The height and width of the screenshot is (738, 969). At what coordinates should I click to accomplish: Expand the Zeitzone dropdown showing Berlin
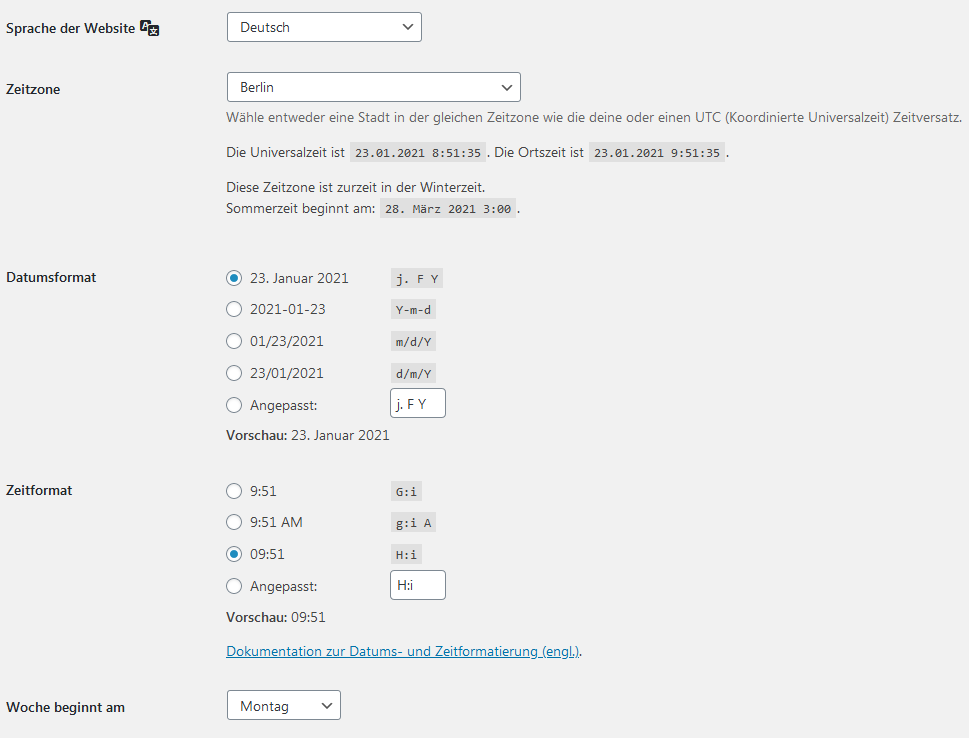coord(373,87)
